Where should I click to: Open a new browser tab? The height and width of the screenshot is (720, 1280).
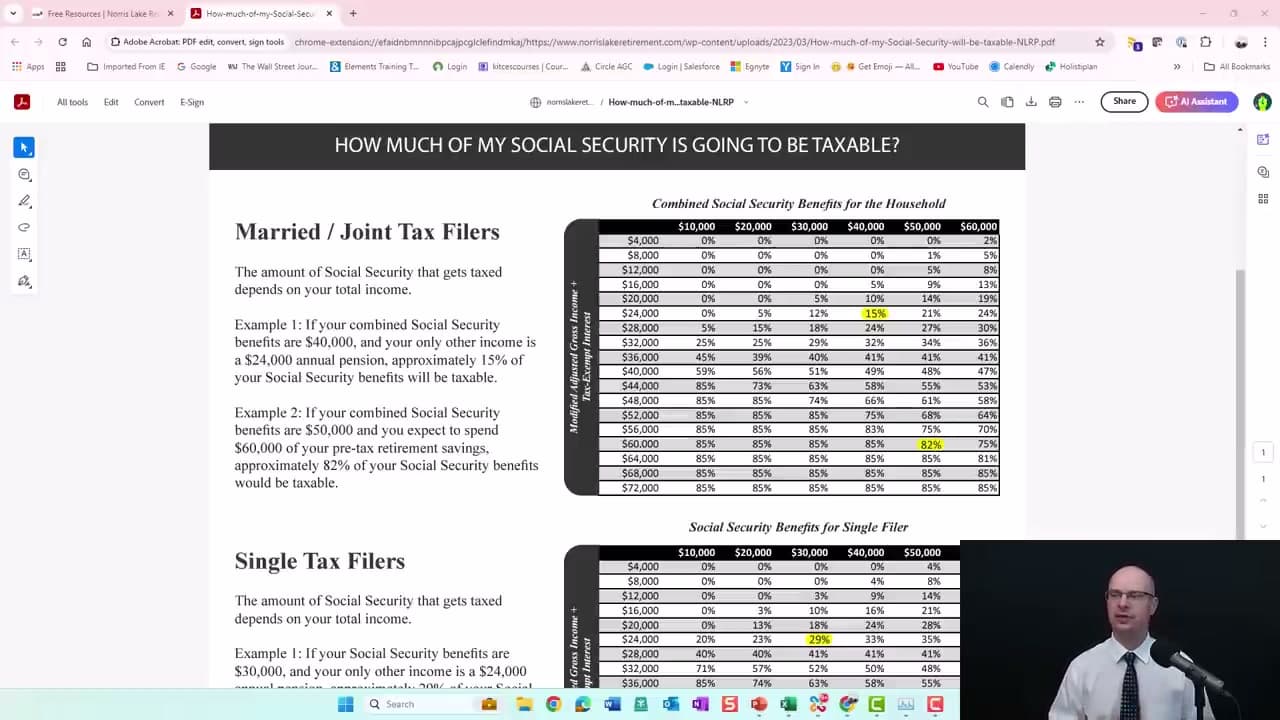[353, 14]
